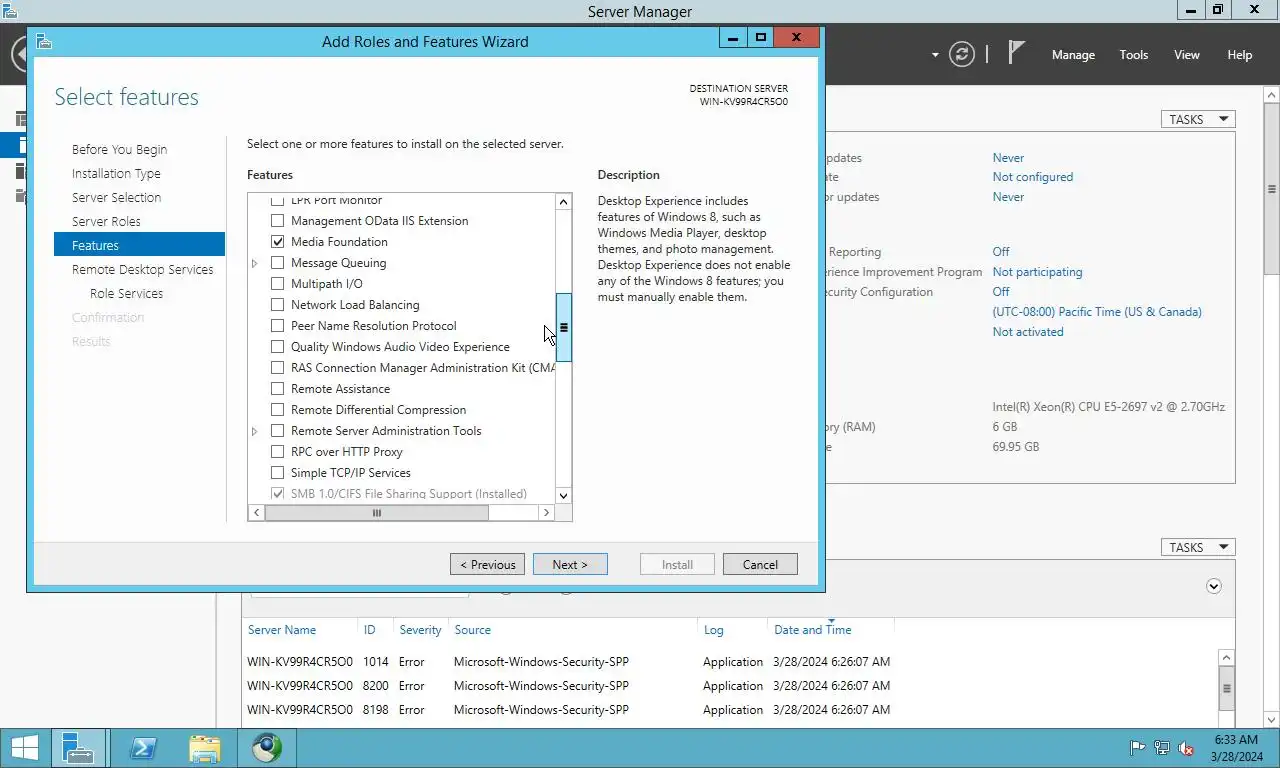The image size is (1280, 768).
Task: Uncheck the Media Foundation checkbox
Action: pos(278,242)
